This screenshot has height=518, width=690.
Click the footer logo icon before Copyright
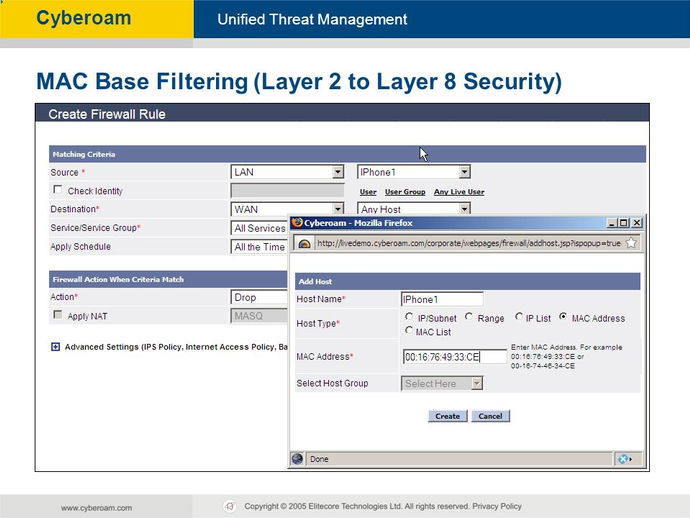click(x=230, y=507)
